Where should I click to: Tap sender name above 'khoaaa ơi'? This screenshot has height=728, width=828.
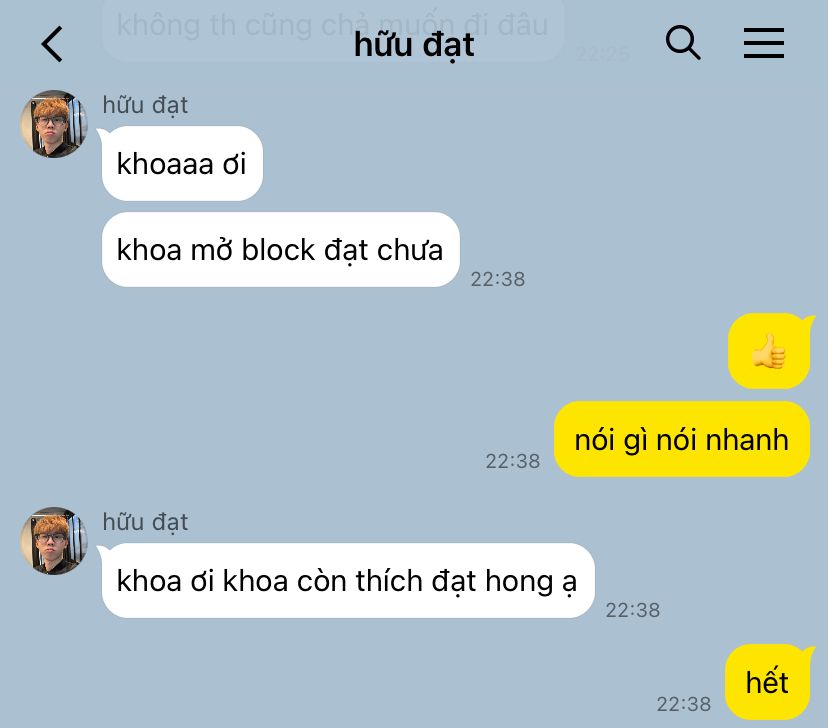(x=145, y=105)
